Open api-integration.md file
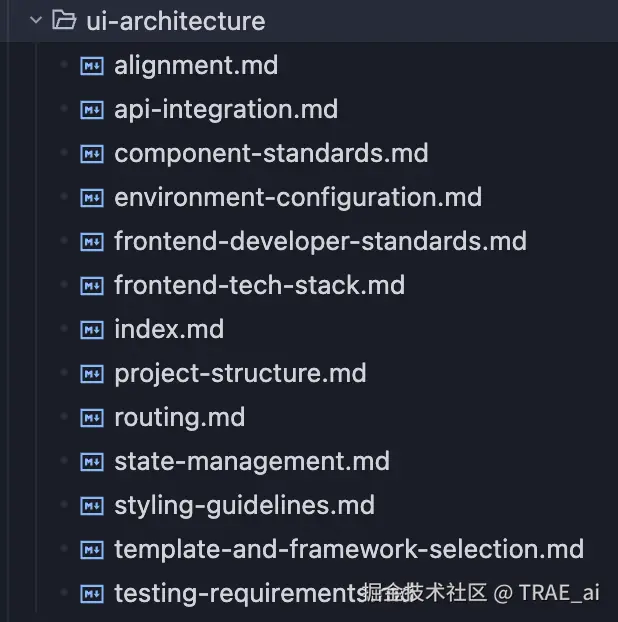 click(x=226, y=110)
